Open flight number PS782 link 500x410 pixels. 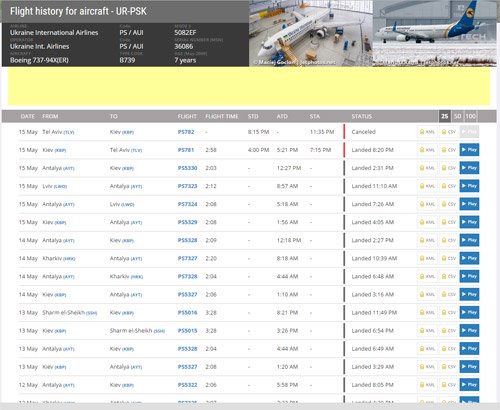[x=186, y=132]
